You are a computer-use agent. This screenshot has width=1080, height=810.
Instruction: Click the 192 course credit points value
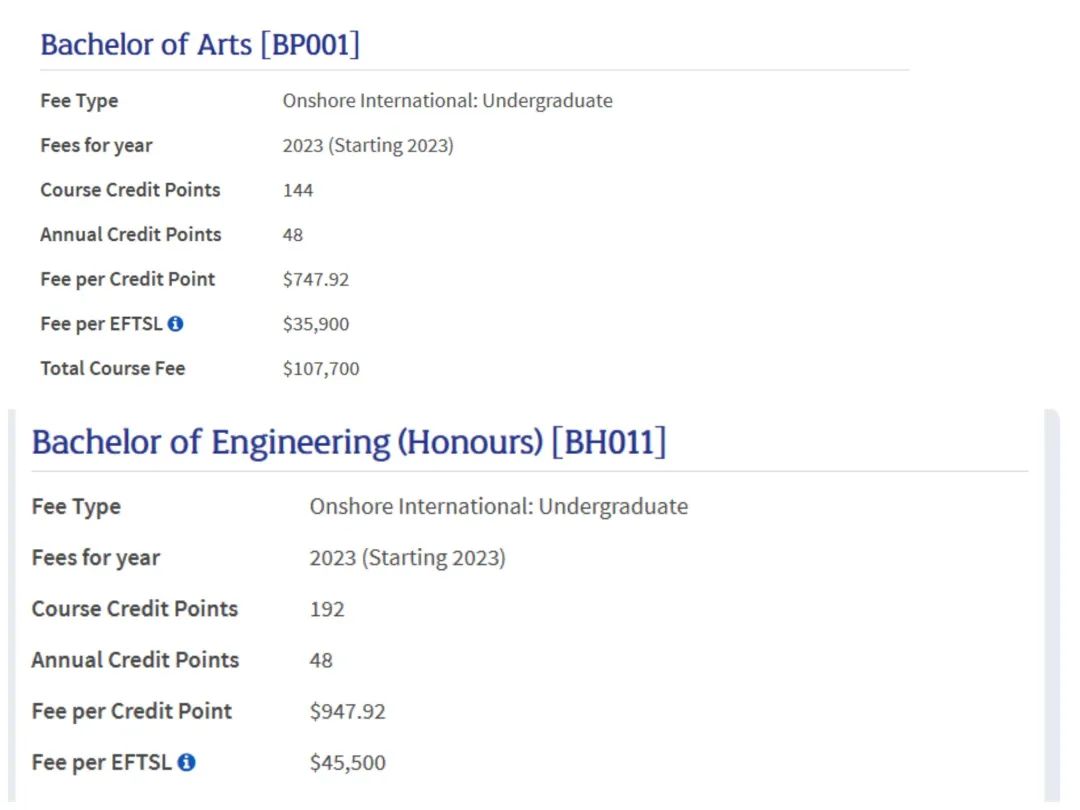[326, 610]
